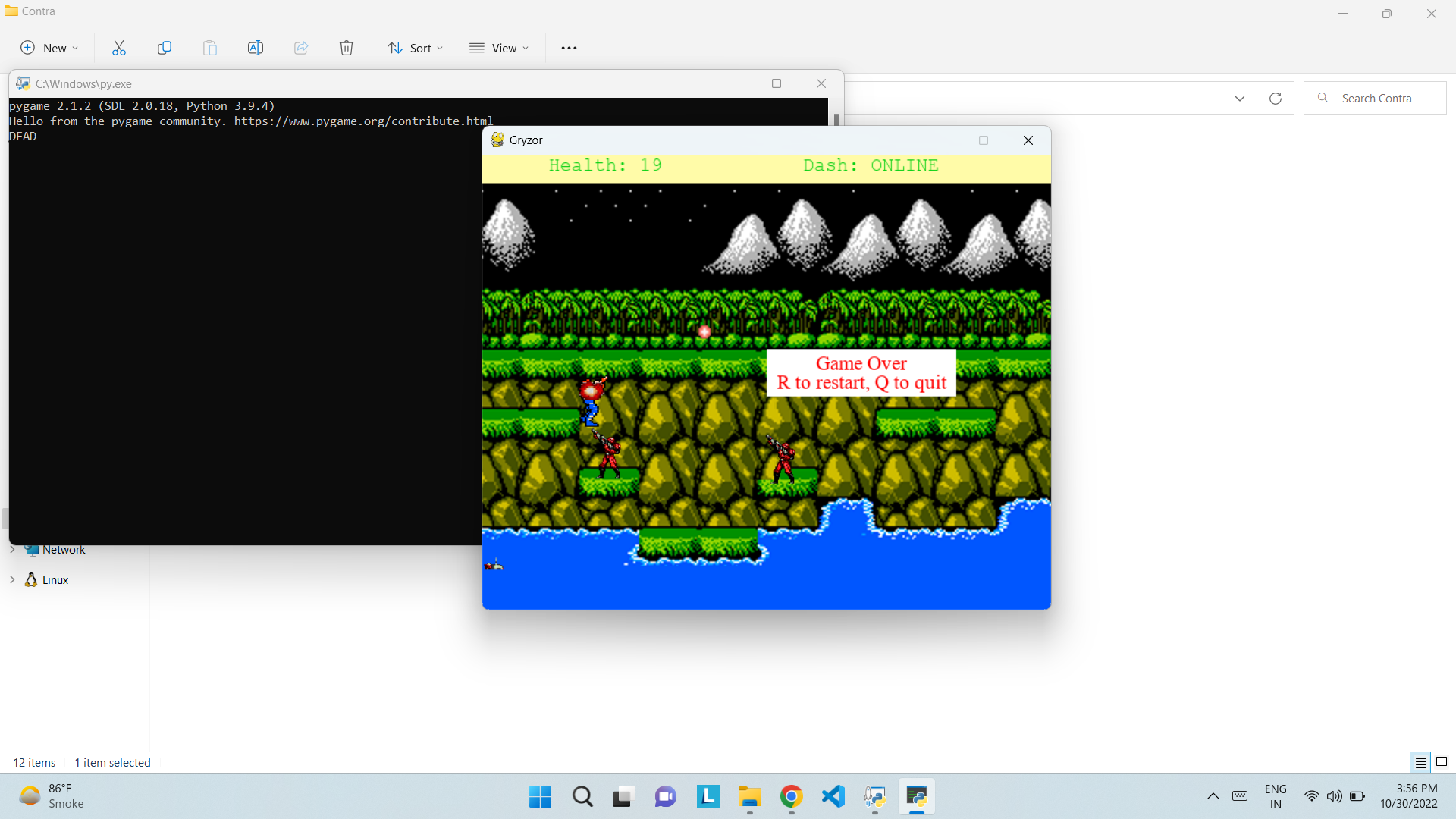1456x819 pixels.
Task: Click the Cut scissors icon
Action: pos(119,48)
